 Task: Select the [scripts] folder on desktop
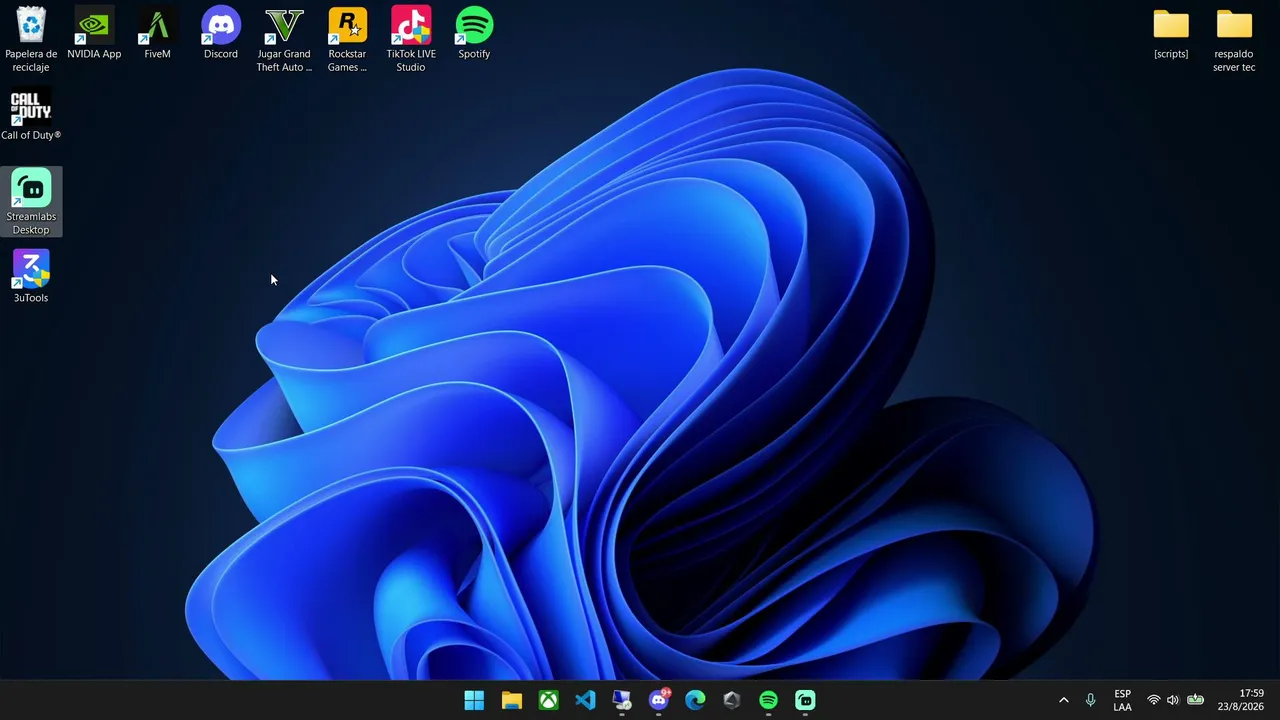tap(1171, 34)
